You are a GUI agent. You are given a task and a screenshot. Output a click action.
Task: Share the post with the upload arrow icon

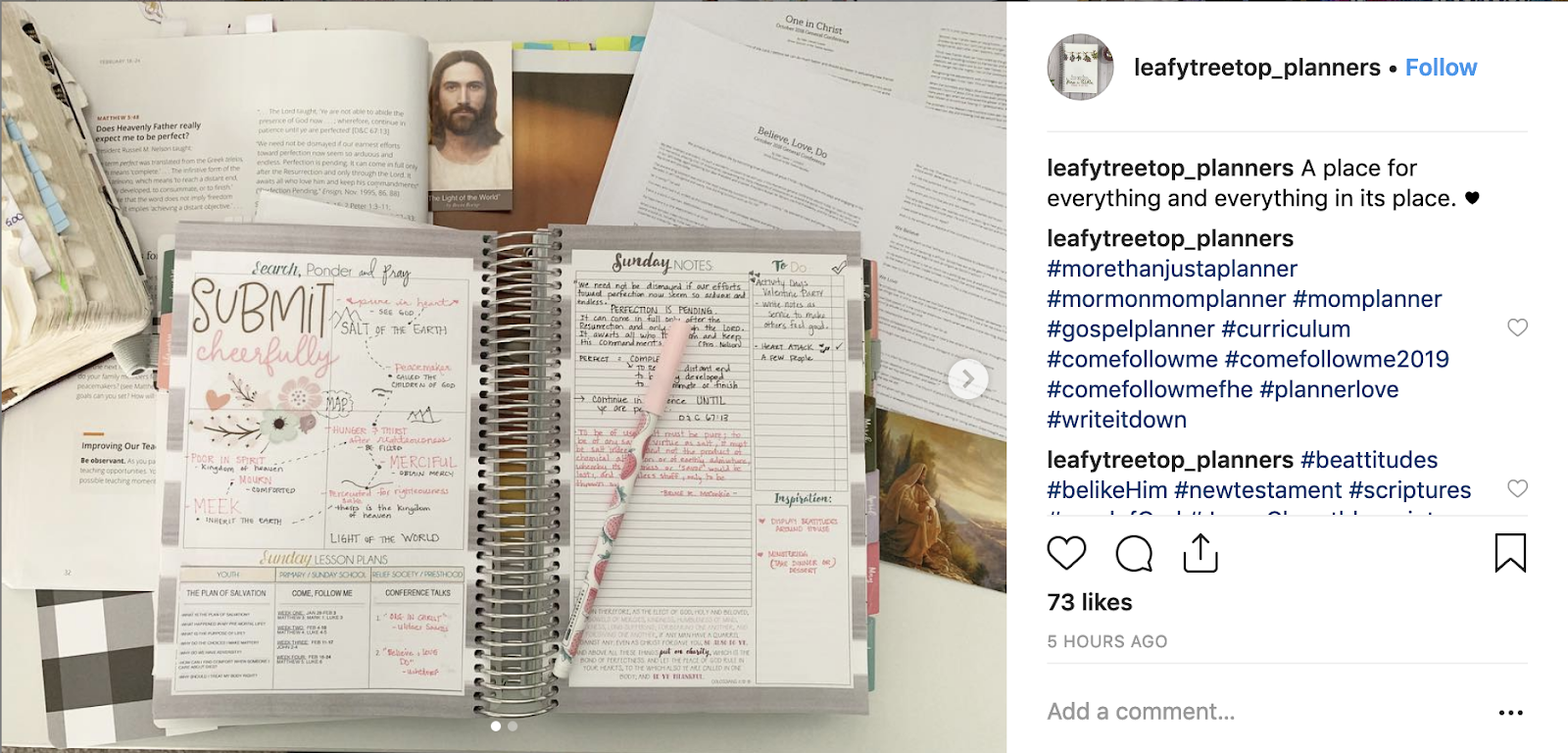(x=1200, y=553)
